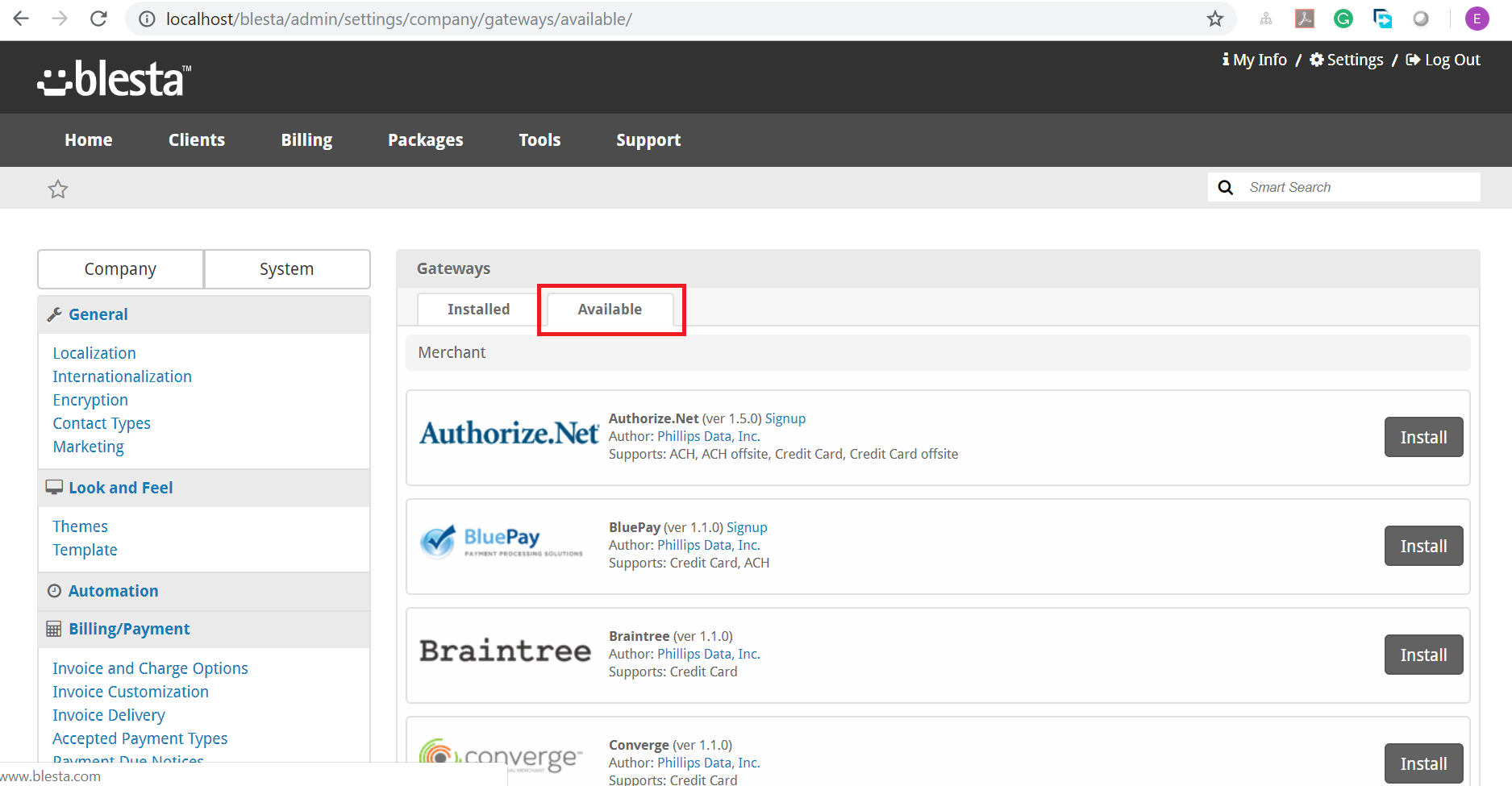This screenshot has width=1512, height=786.
Task: Install the Braintree gateway
Action: tap(1423, 655)
